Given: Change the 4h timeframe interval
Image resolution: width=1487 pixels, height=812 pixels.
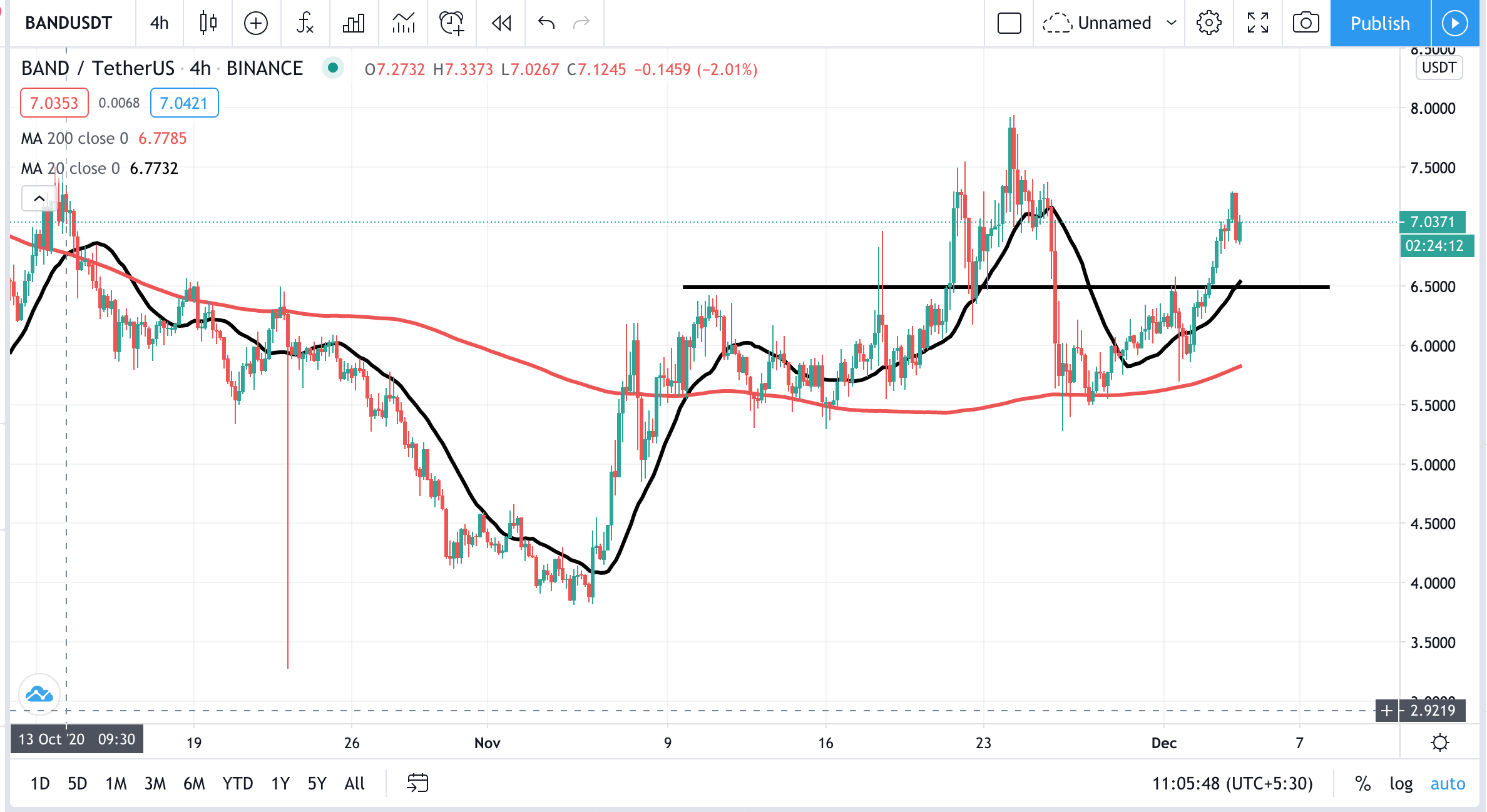Looking at the screenshot, I should pyautogui.click(x=159, y=23).
